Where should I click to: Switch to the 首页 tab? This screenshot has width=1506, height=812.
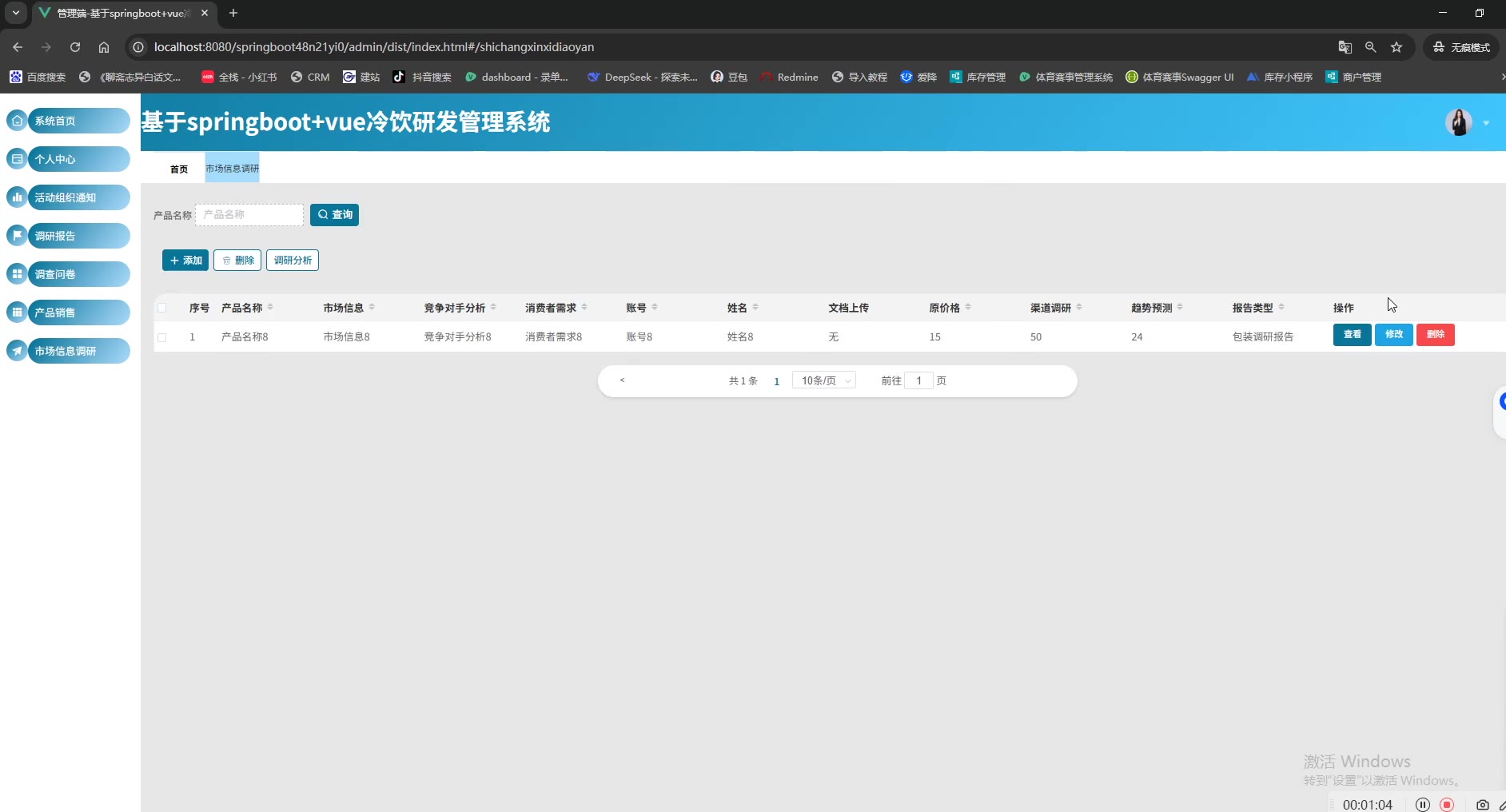[179, 169]
